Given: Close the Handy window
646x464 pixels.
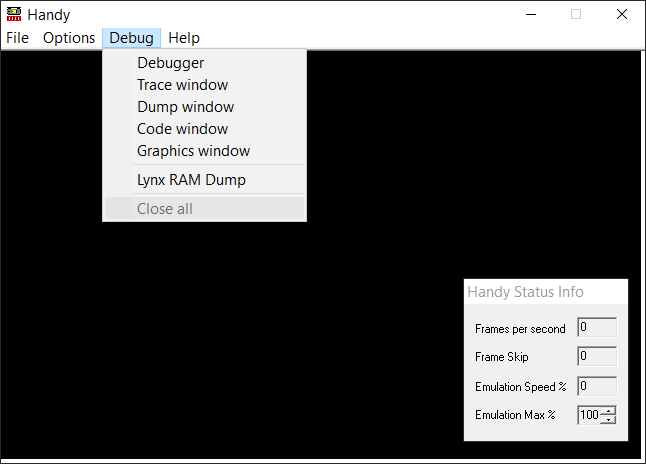Looking at the screenshot, I should [x=622, y=14].
